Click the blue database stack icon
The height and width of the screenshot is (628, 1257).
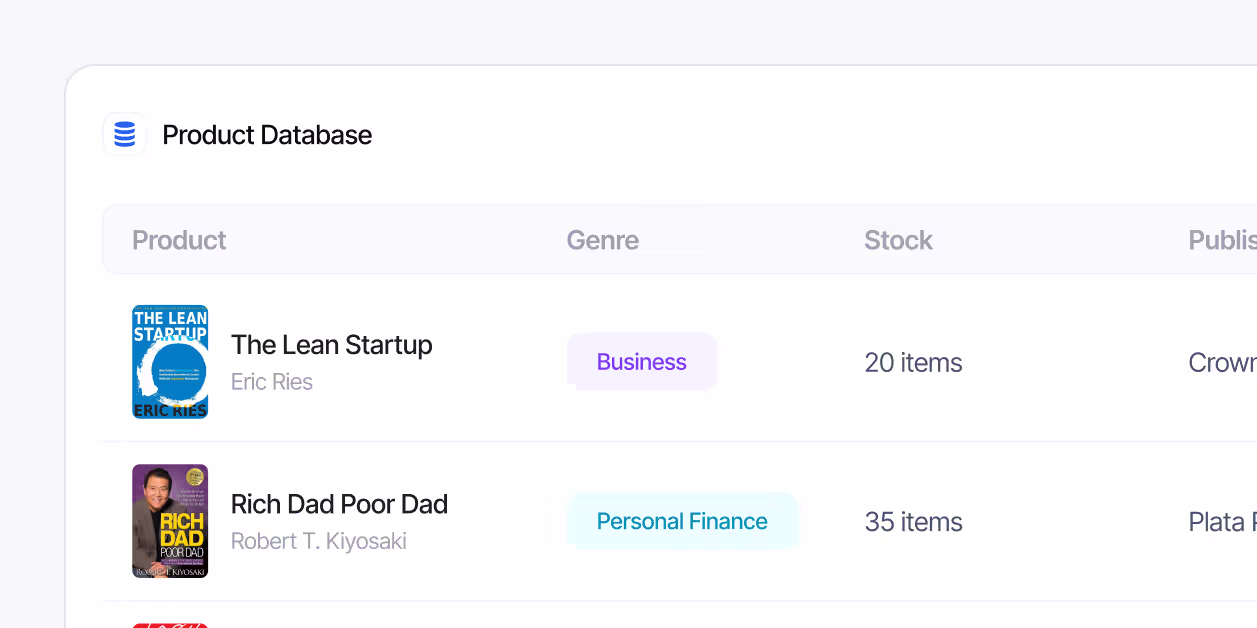pyautogui.click(x=125, y=134)
